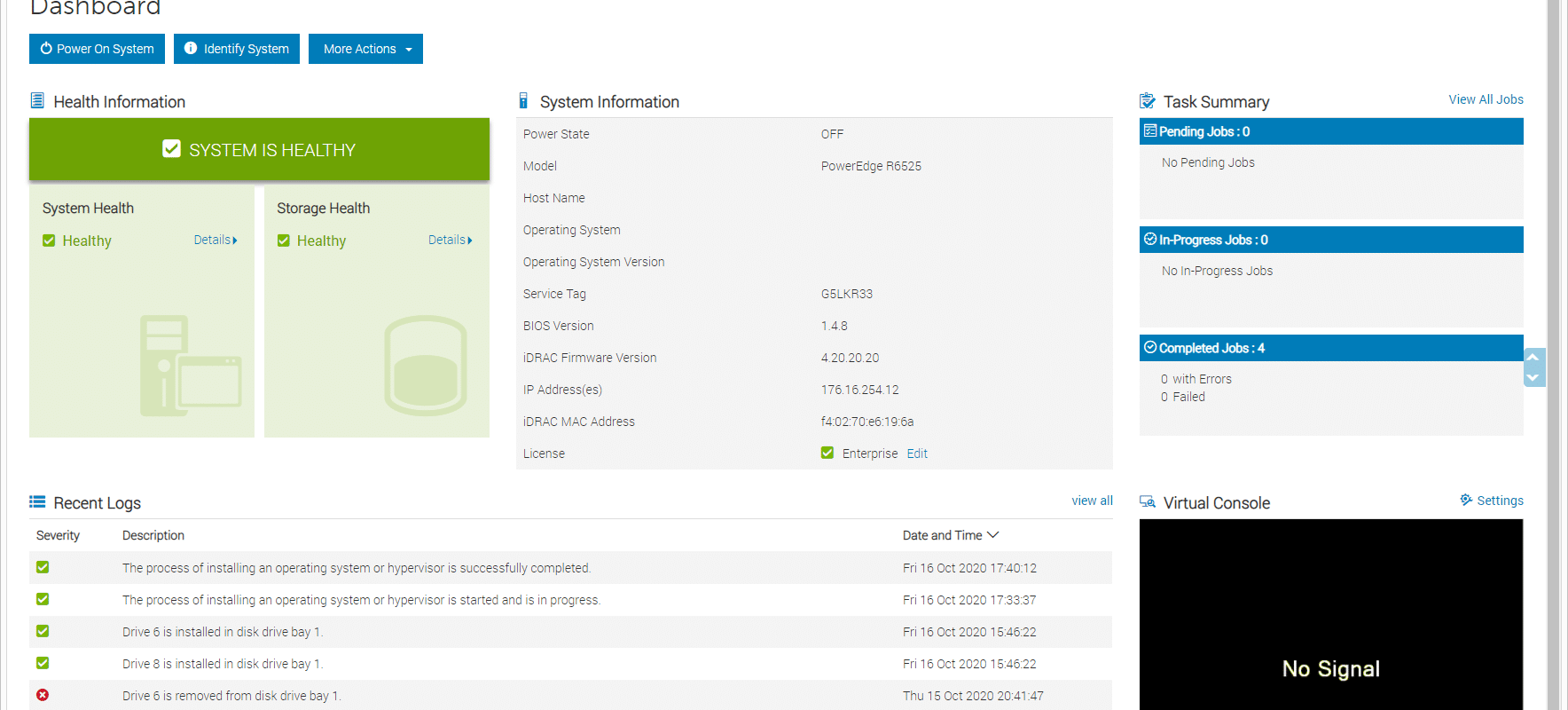
Task: Click the No Pending Jobs text
Action: (1208, 162)
